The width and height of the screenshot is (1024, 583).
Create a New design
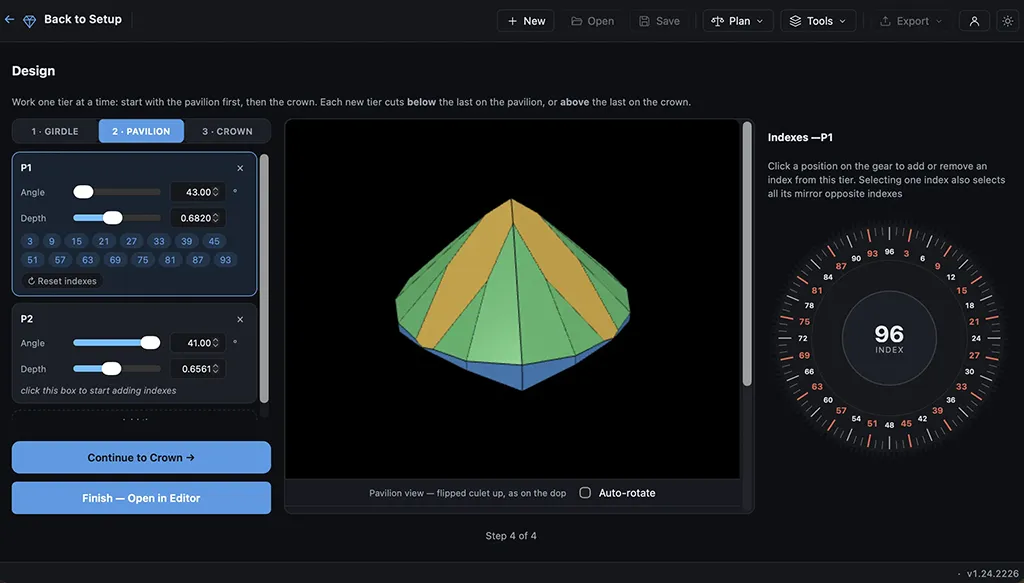[x=526, y=21]
